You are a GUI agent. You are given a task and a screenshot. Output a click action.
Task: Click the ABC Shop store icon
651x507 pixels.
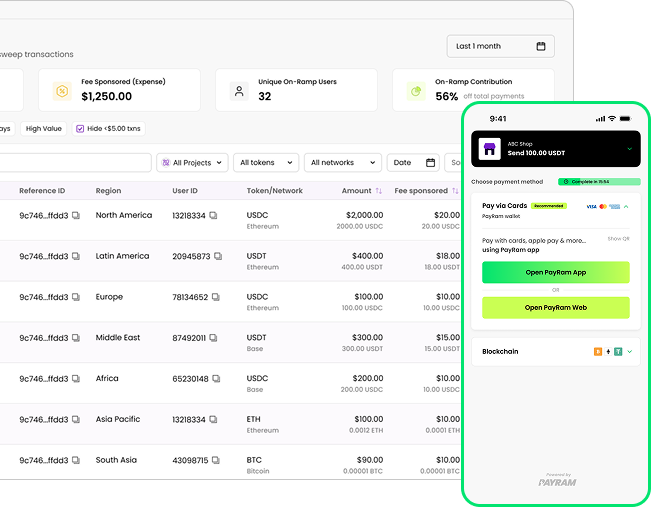tap(490, 148)
